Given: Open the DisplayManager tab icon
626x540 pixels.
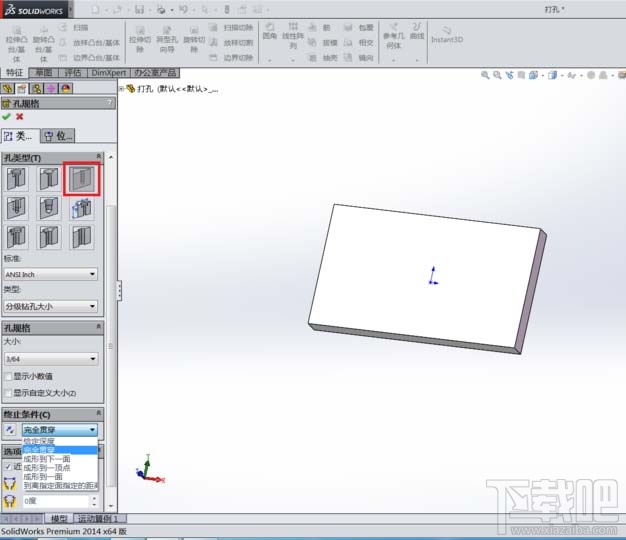Looking at the screenshot, I should click(x=66, y=88).
